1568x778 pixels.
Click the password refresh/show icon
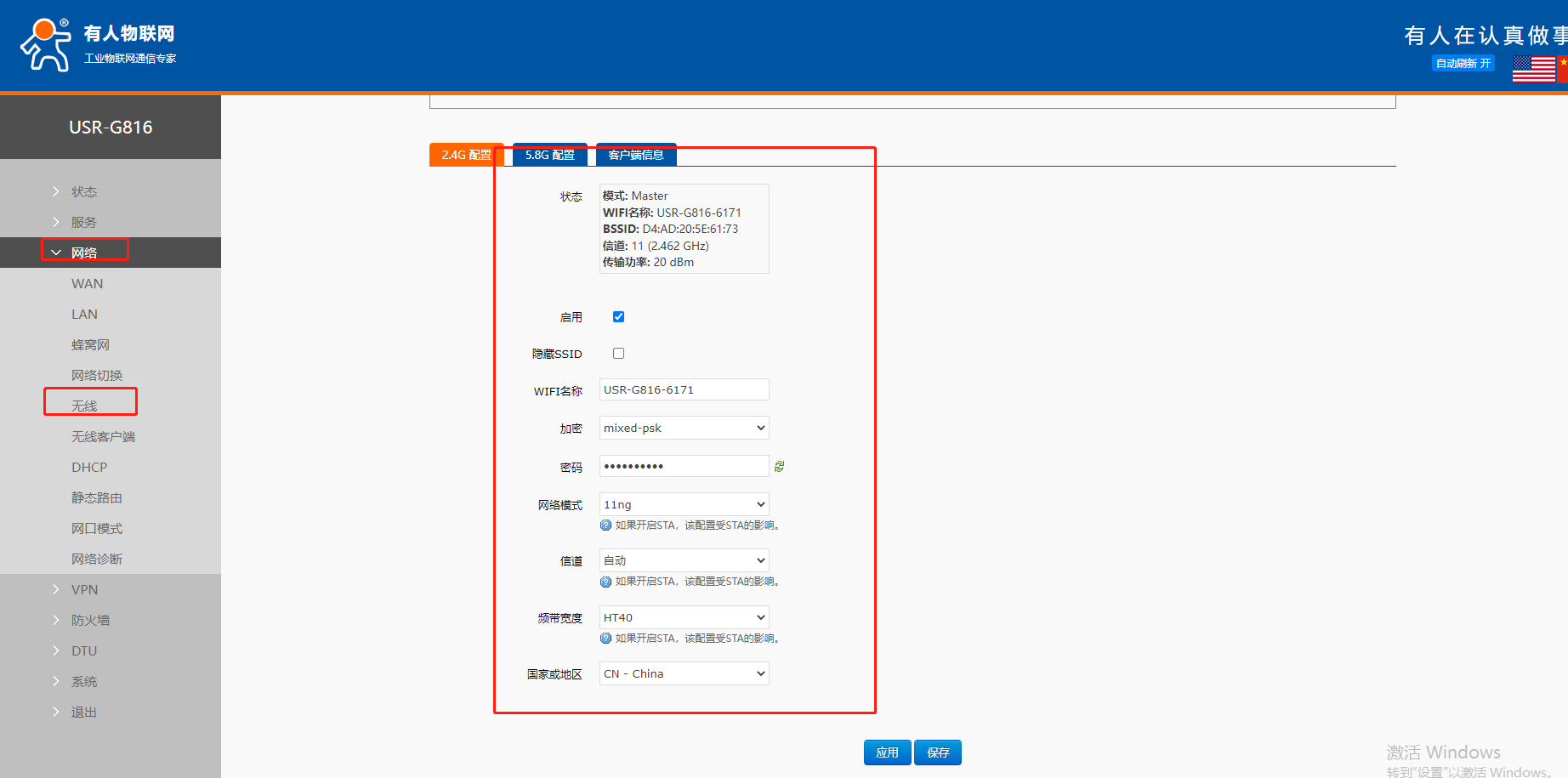point(779,466)
